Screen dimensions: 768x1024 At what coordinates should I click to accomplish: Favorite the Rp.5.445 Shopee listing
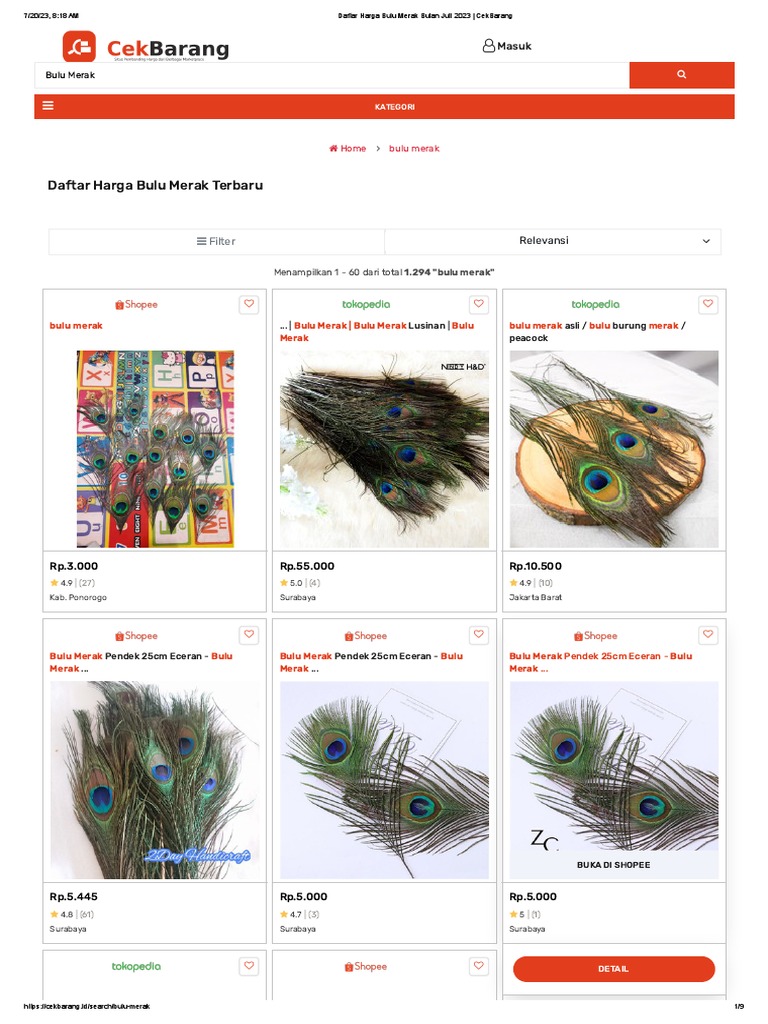pos(249,634)
